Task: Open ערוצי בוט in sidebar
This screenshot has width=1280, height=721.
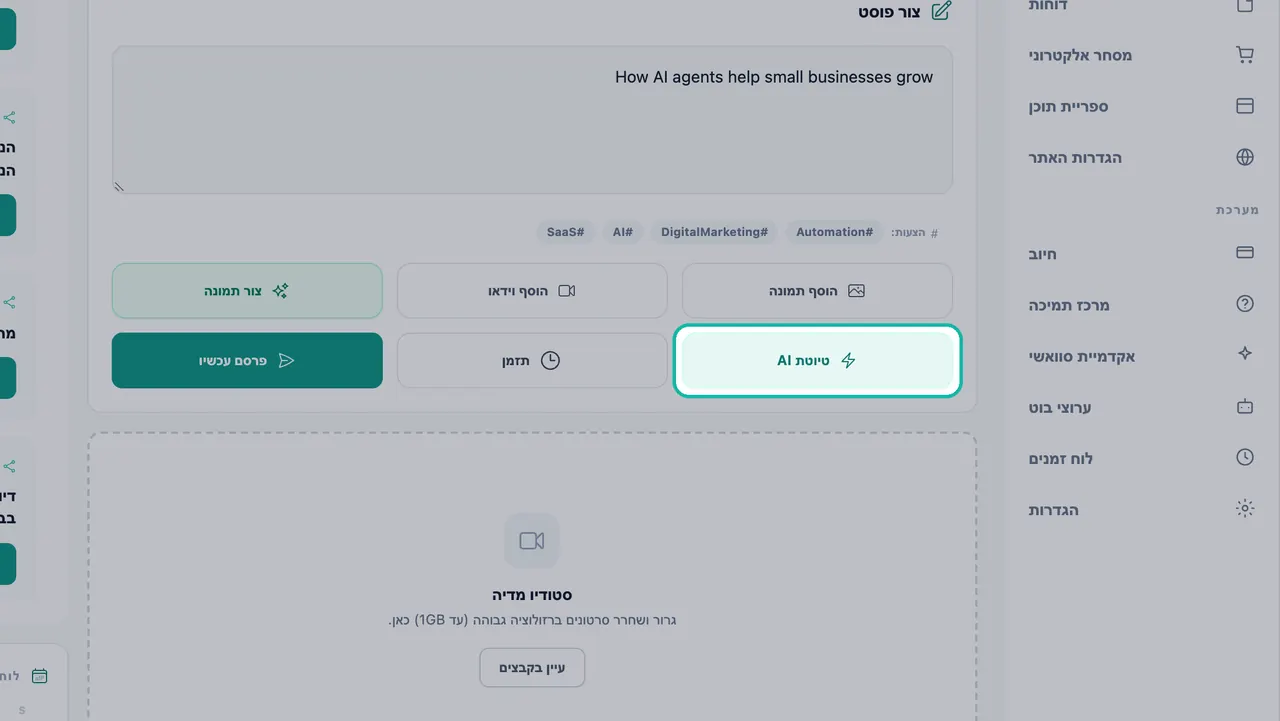Action: click(x=1141, y=407)
